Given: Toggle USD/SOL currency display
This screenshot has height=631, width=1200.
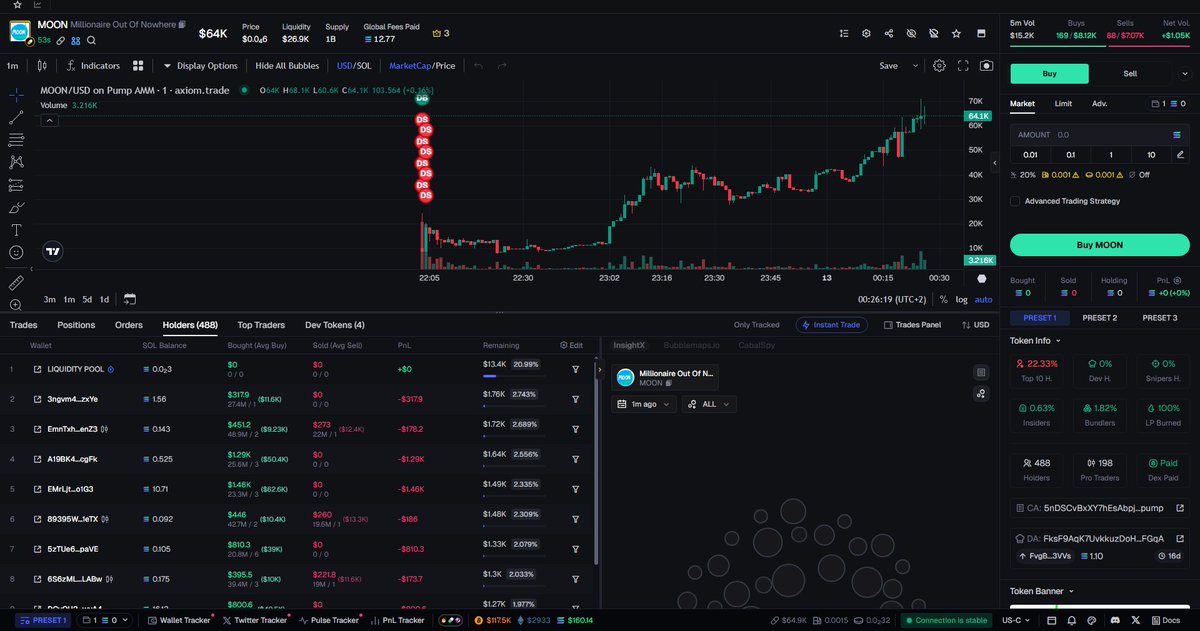Looking at the screenshot, I should [354, 66].
